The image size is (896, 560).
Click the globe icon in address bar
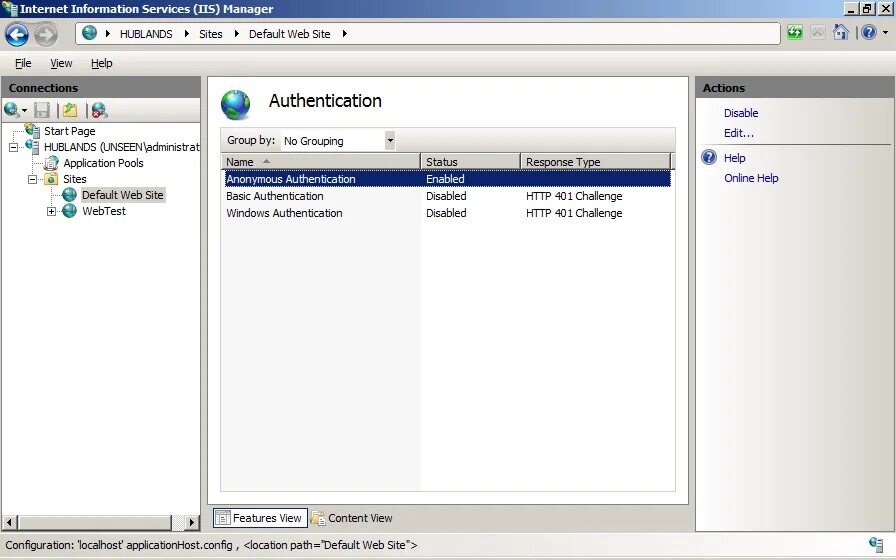pos(89,33)
